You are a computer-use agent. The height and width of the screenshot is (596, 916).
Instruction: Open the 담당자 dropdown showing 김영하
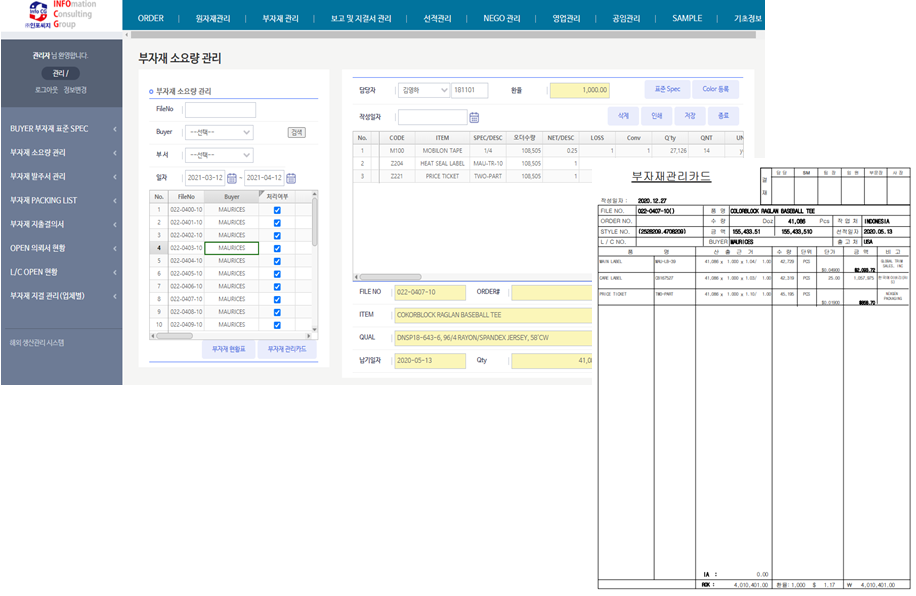click(424, 90)
